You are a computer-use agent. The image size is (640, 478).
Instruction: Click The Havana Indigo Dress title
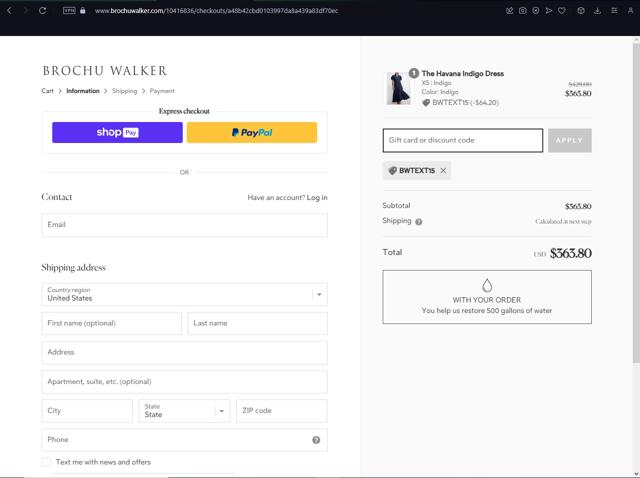pyautogui.click(x=462, y=73)
